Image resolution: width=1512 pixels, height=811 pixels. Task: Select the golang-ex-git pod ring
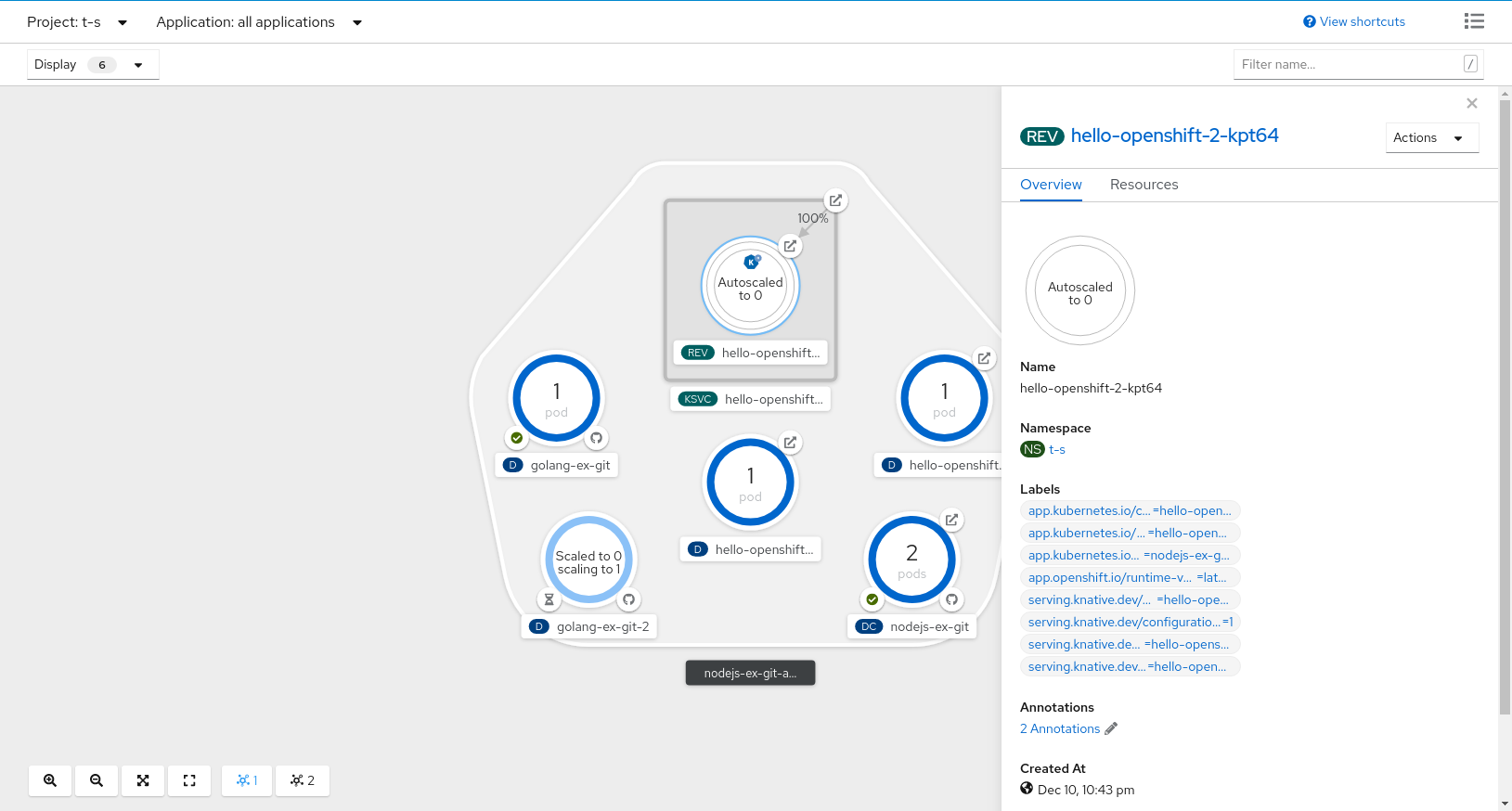(x=557, y=398)
